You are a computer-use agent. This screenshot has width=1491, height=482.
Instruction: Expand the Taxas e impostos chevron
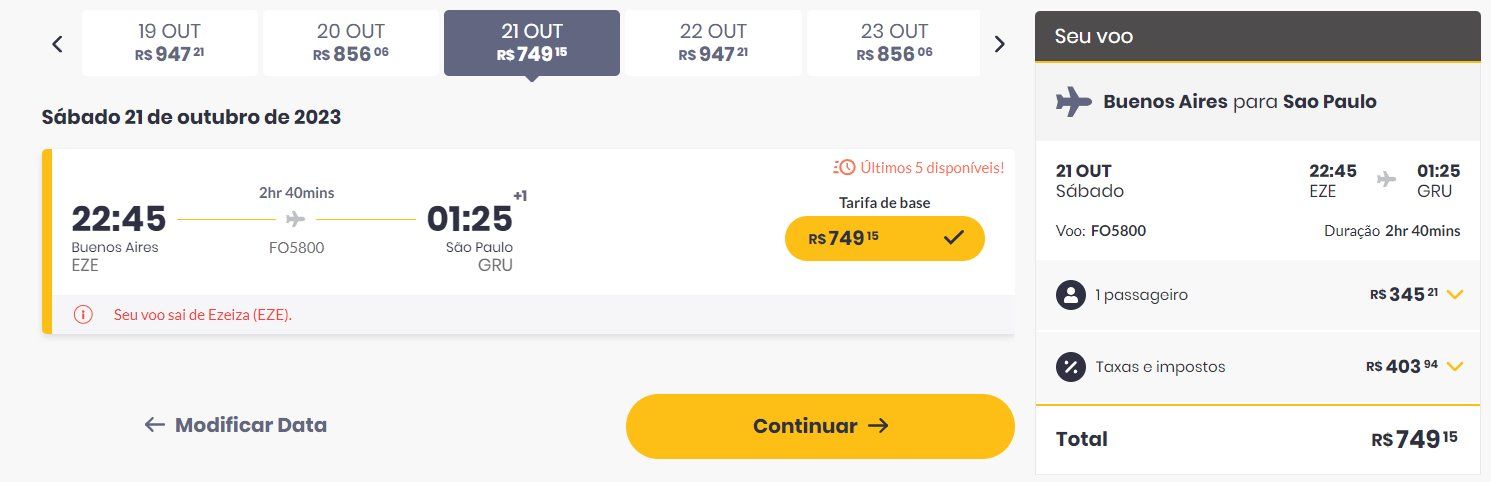click(1455, 367)
